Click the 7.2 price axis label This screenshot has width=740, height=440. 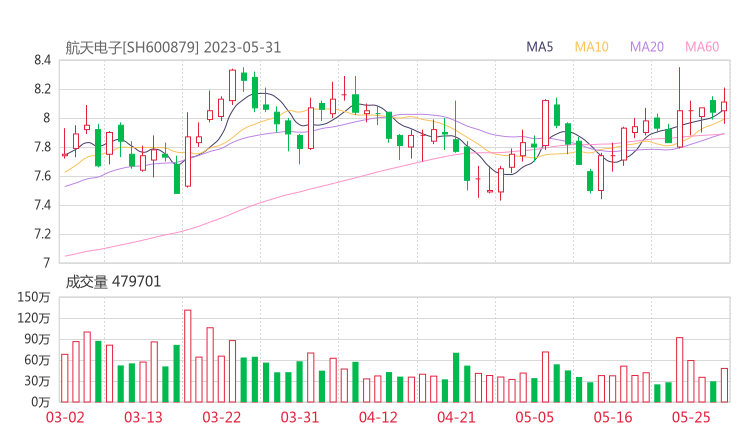(x=42, y=234)
